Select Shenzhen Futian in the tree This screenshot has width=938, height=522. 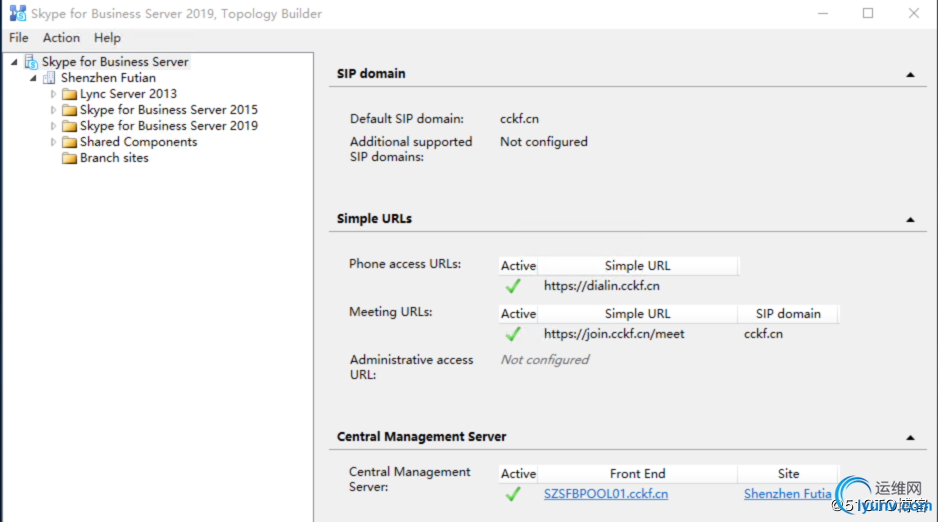tap(108, 78)
